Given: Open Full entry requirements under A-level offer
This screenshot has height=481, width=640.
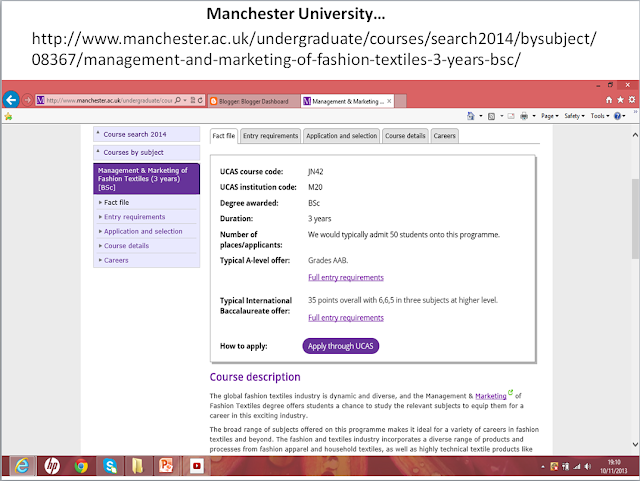Looking at the screenshot, I should [x=346, y=278].
